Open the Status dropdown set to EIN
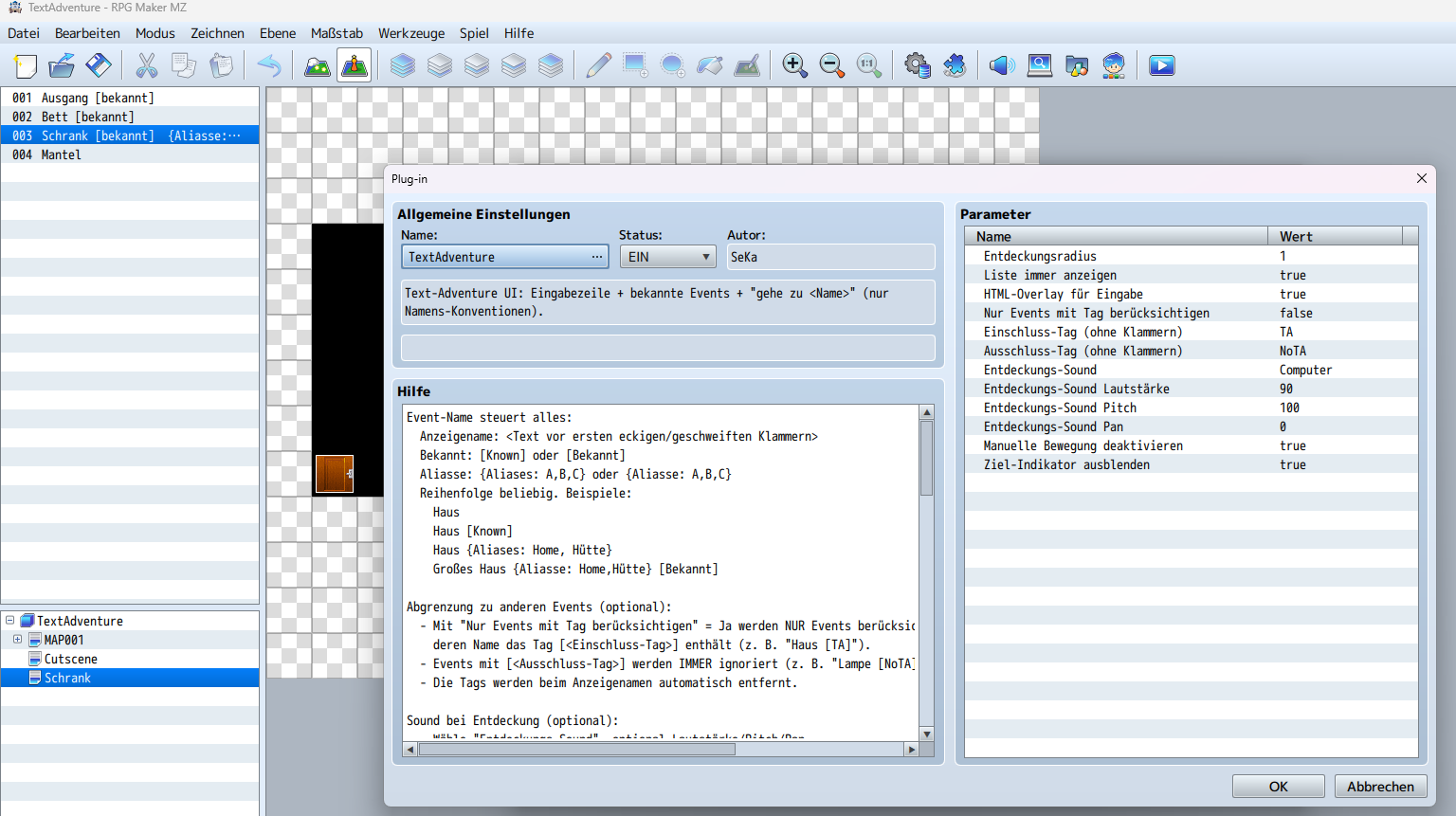 click(x=668, y=257)
